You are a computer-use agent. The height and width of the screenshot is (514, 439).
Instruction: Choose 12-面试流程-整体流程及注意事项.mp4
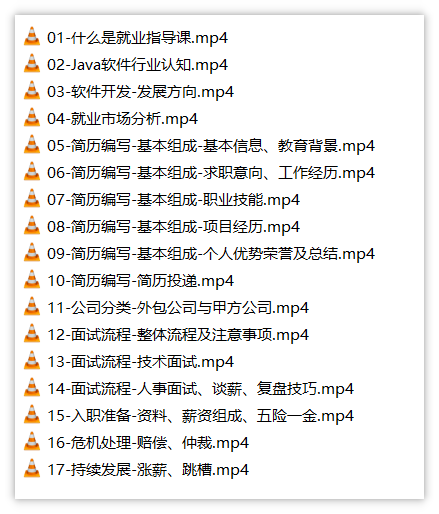coord(178,335)
